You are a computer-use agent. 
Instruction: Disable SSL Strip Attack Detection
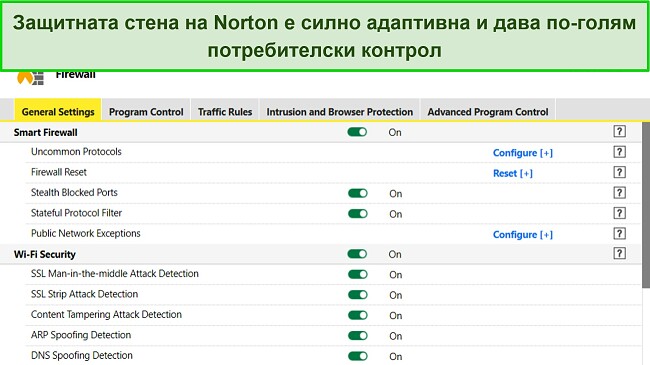point(358,294)
